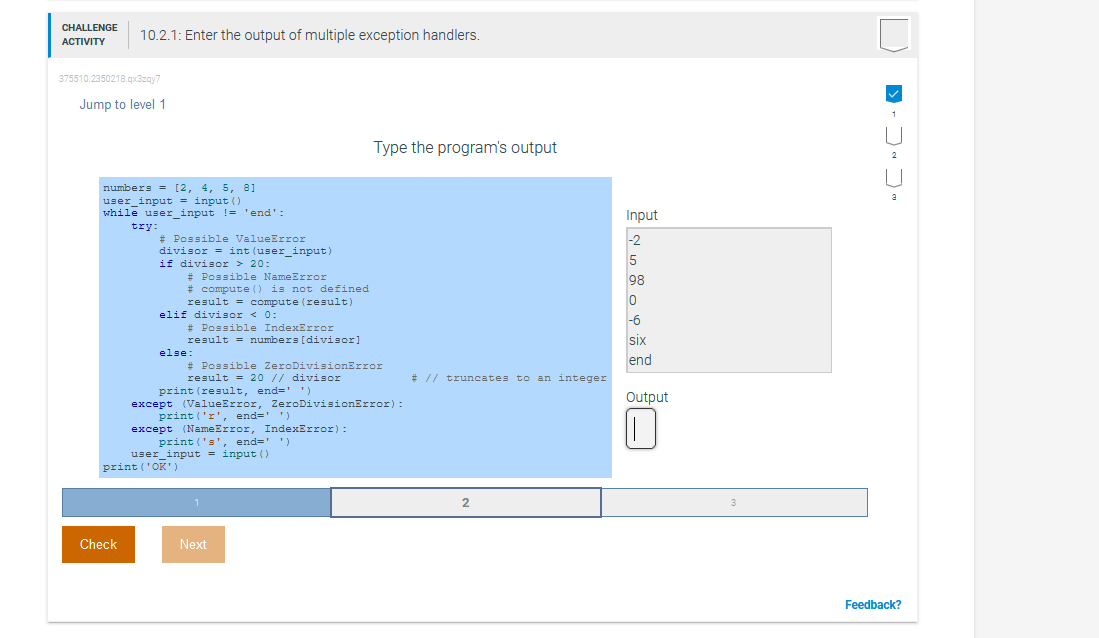Click the bottom chevron labeled 3
This screenshot has width=1099, height=638.
tap(893, 180)
